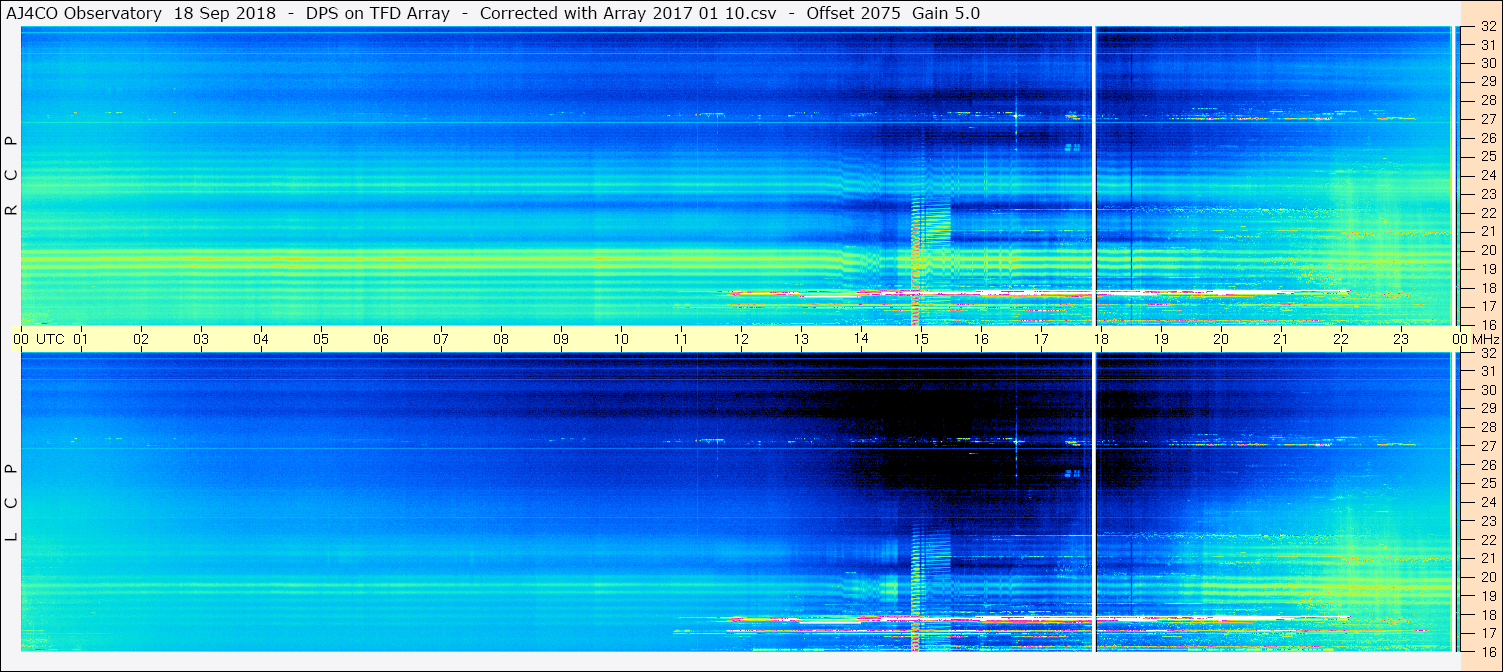Click the RCP polarization label
1503x672 pixels.
12,176
